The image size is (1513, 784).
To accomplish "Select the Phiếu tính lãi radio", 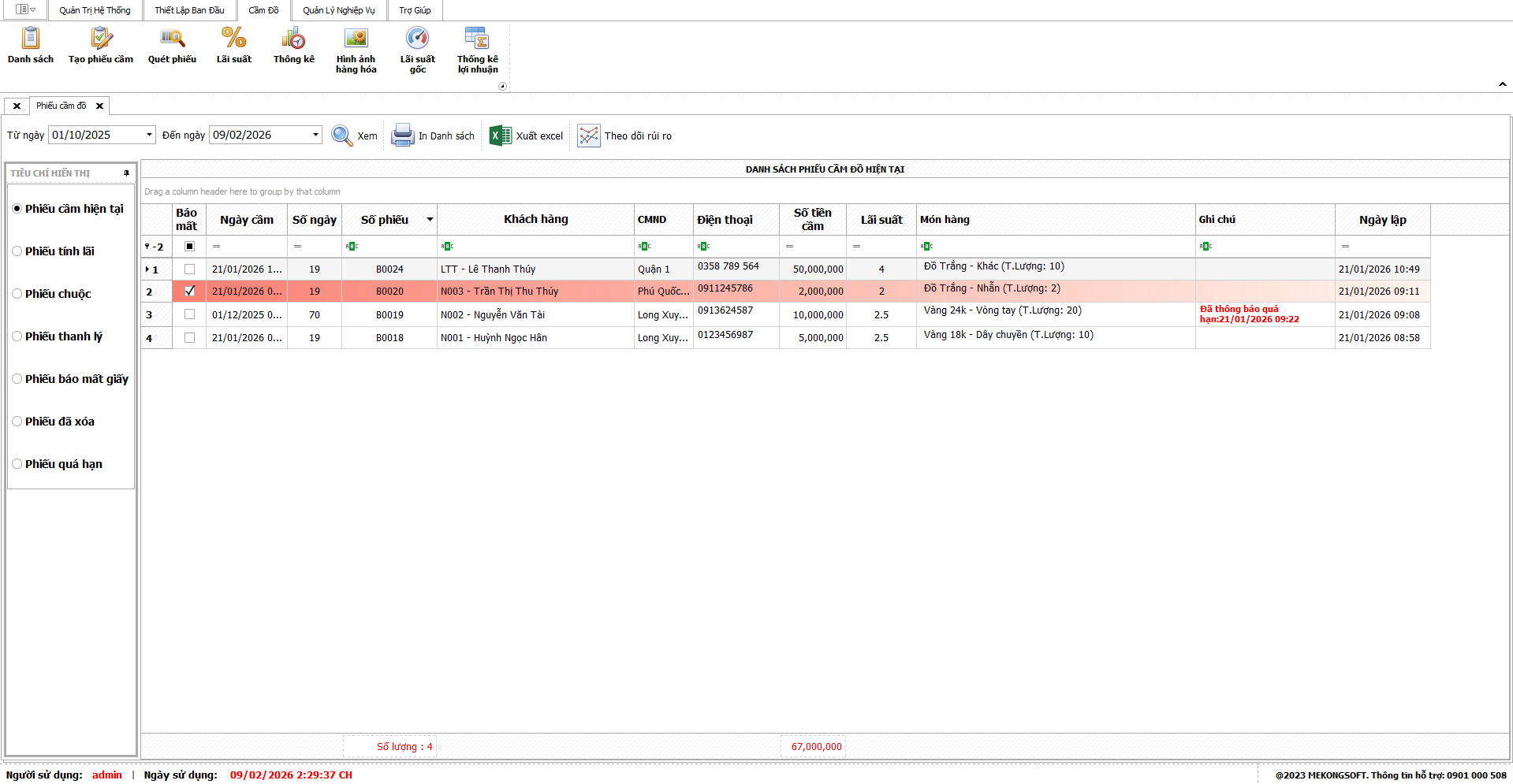I will coord(17,251).
